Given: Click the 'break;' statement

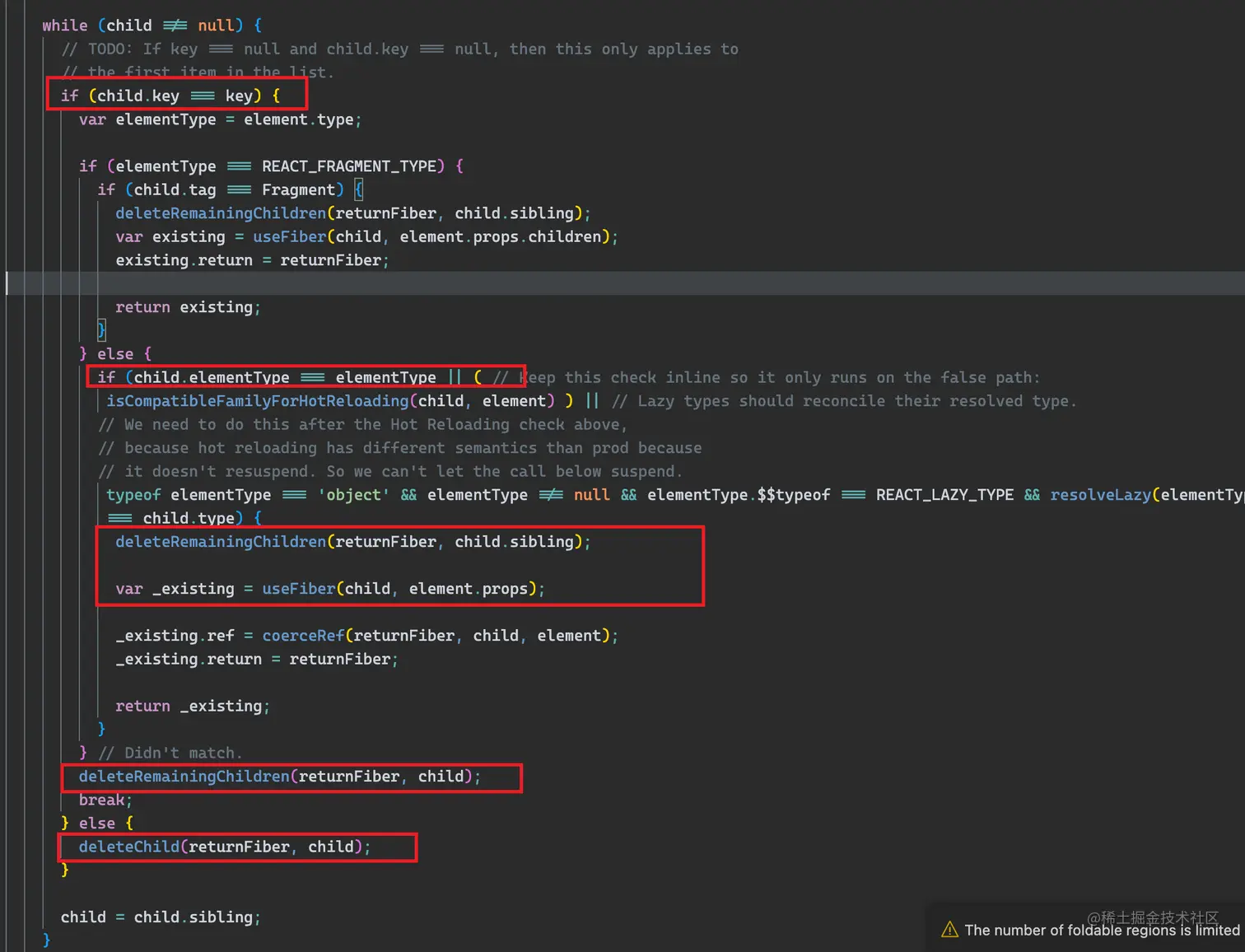Looking at the screenshot, I should click(x=105, y=800).
